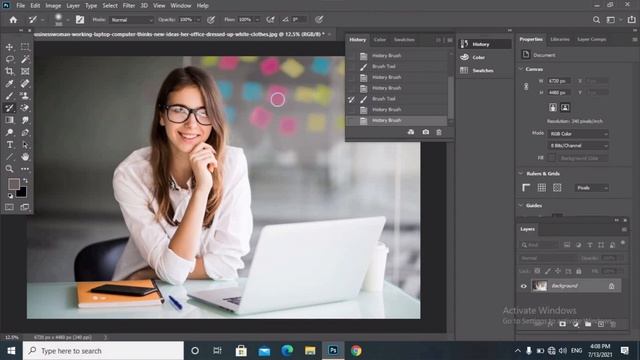Go to the Home screen

click(x=13, y=20)
